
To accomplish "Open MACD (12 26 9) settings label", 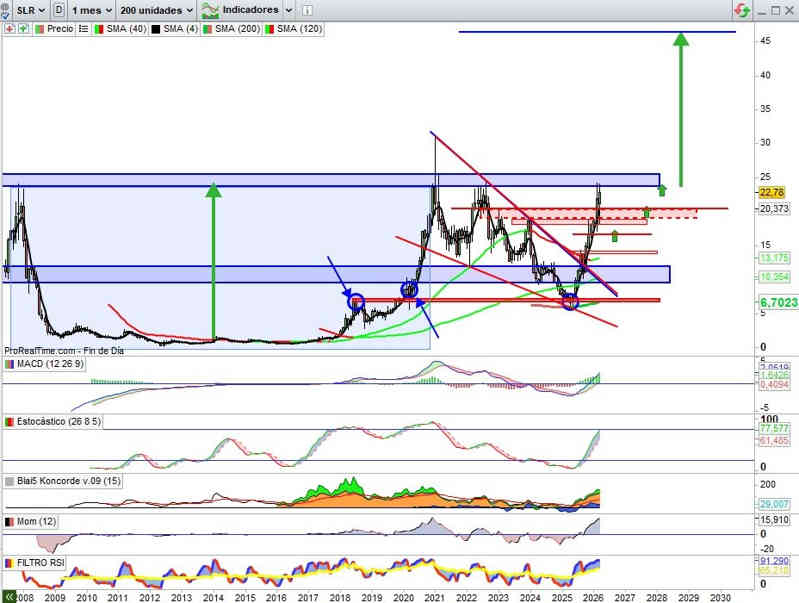I will click(x=50, y=363).
